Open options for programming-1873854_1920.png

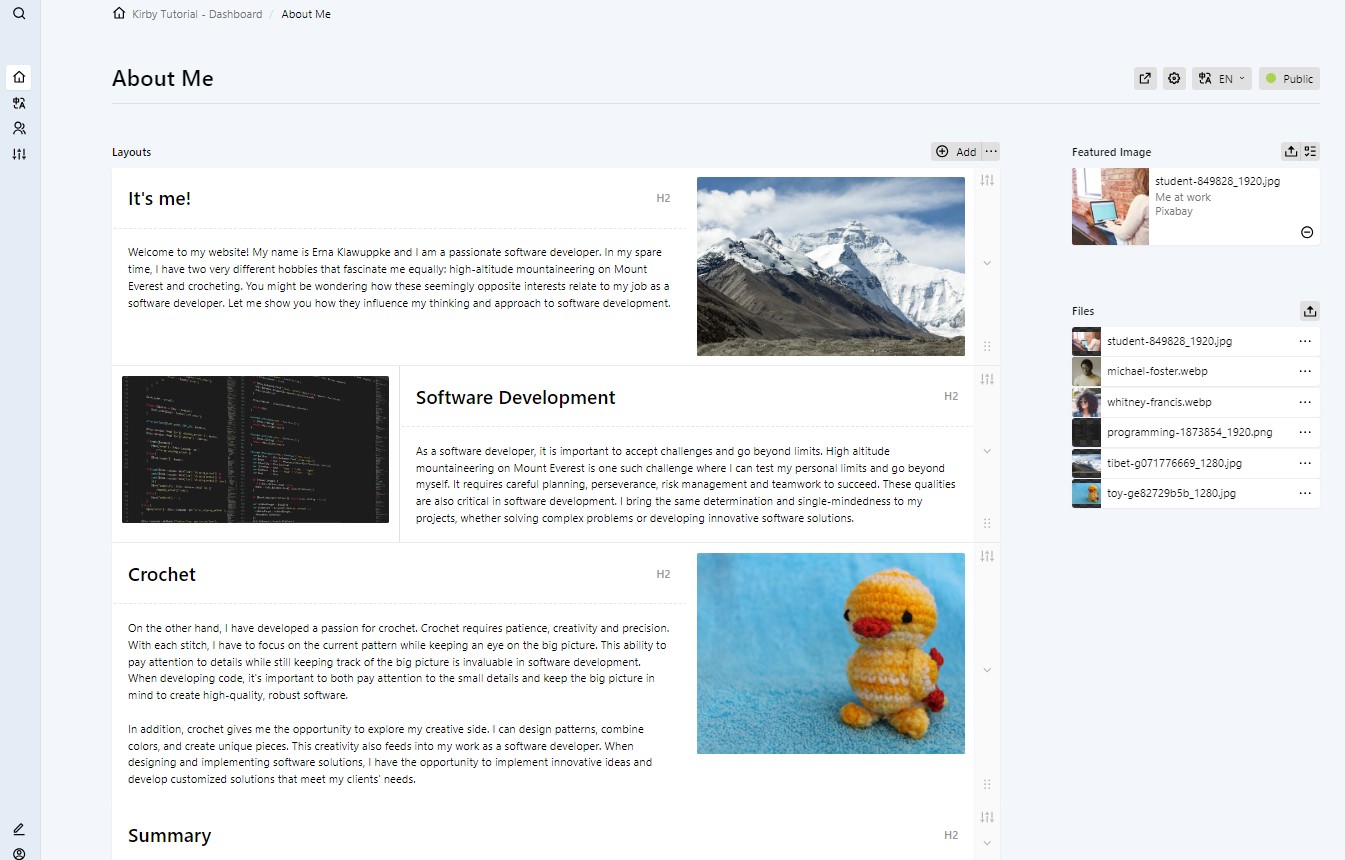coord(1305,432)
